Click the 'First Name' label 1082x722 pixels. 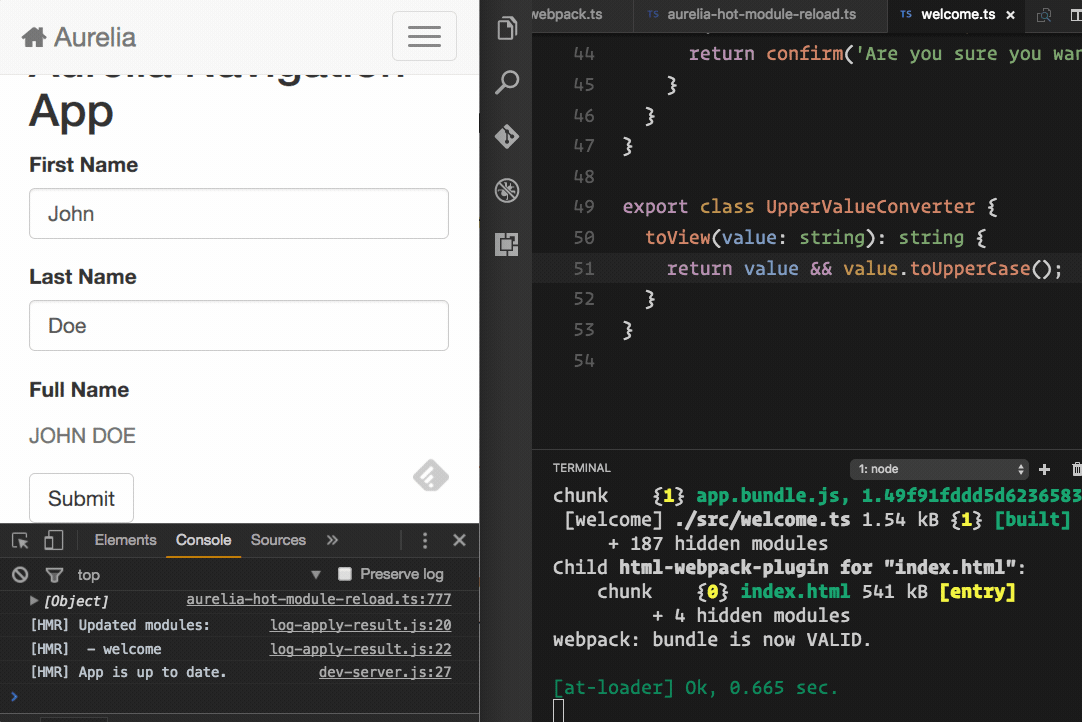[83, 165]
